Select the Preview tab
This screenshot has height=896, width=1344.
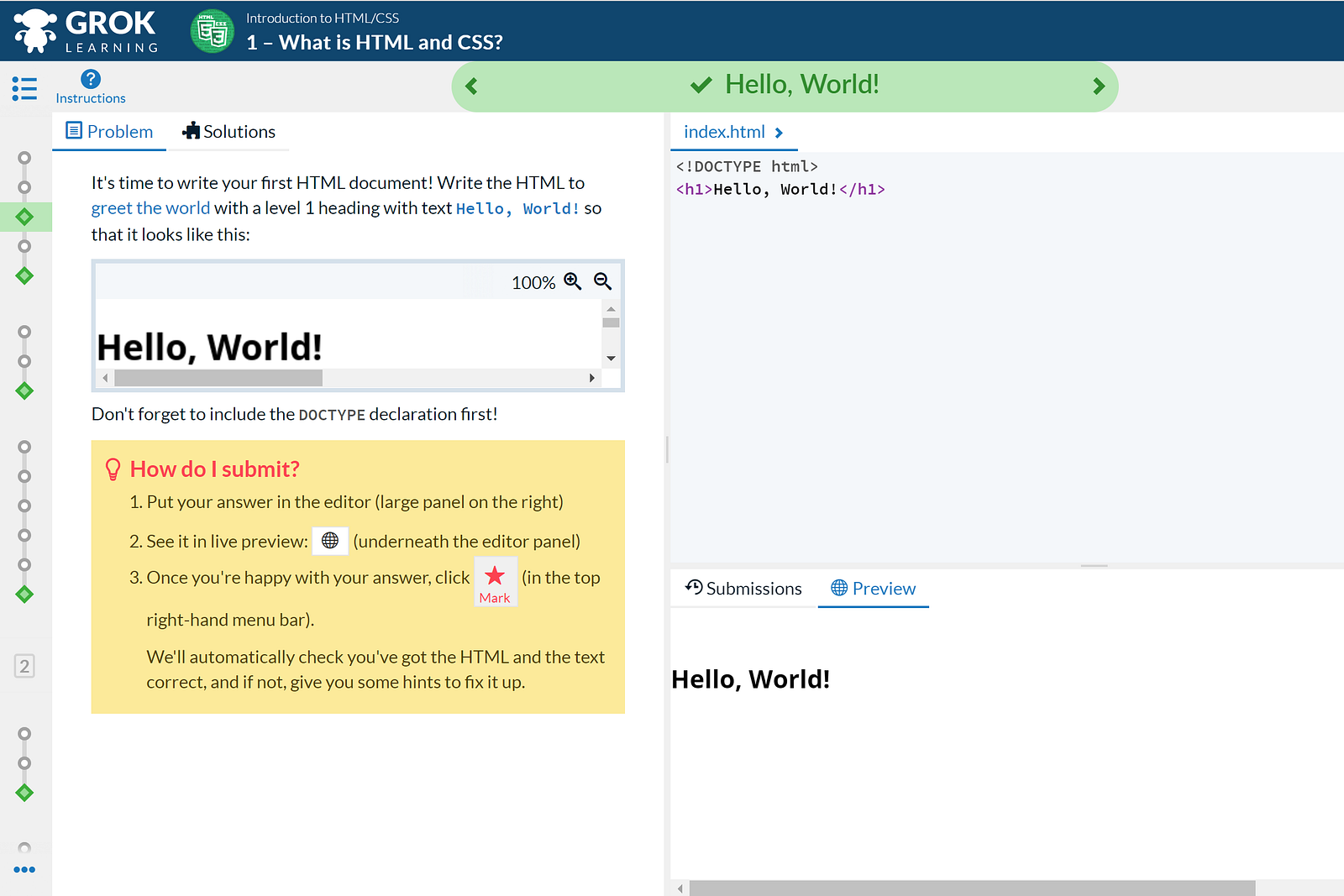tap(874, 589)
